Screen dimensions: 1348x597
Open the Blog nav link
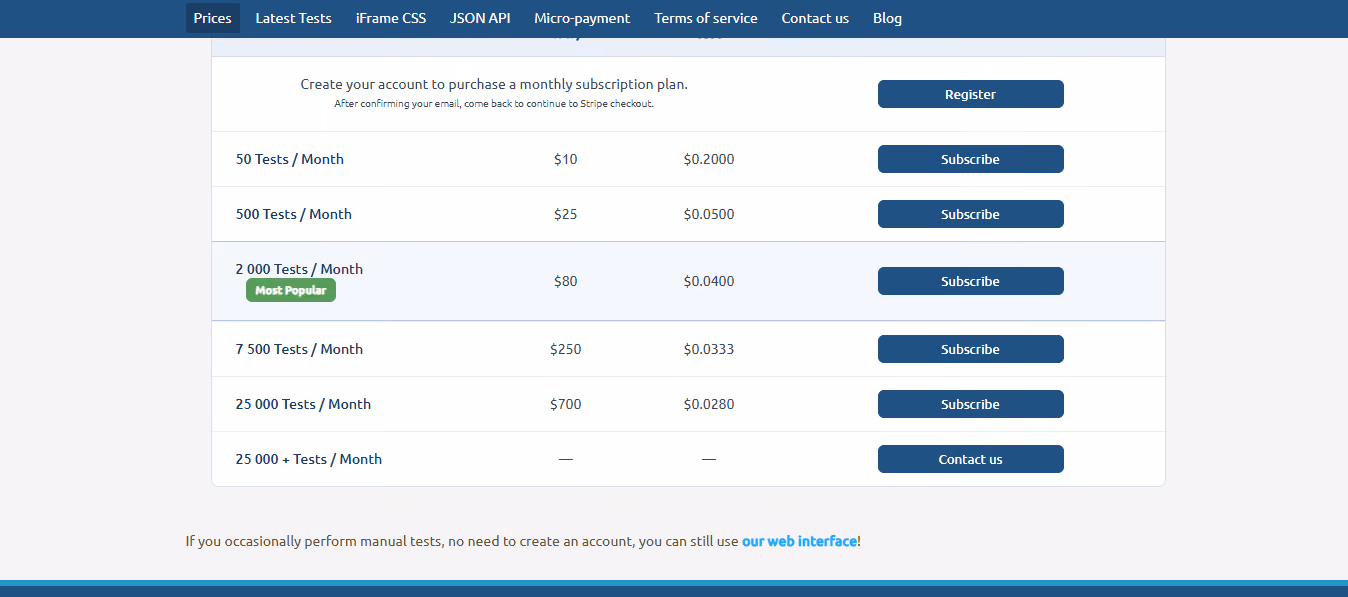pos(887,18)
